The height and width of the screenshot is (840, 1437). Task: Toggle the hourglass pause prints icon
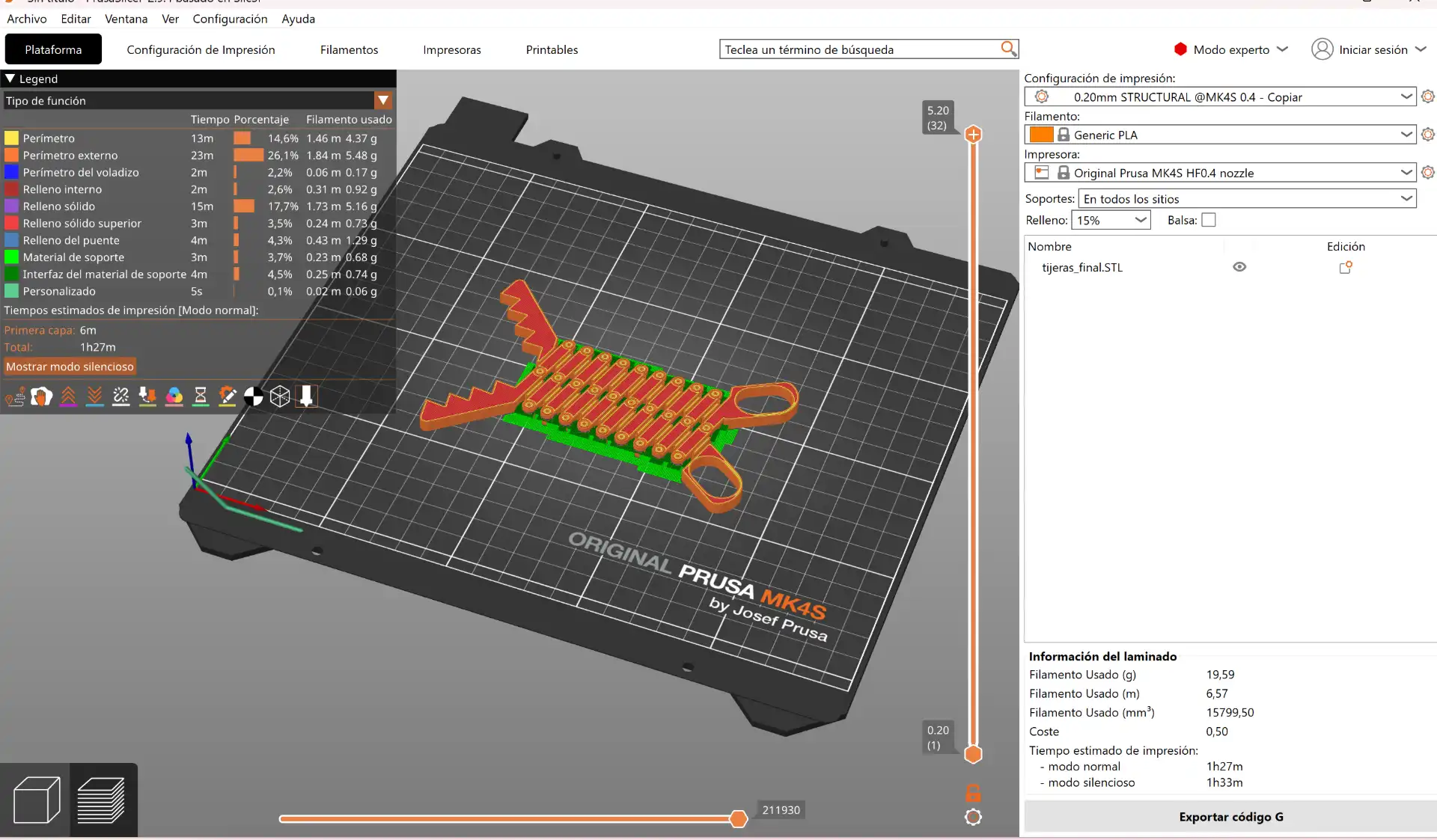200,396
